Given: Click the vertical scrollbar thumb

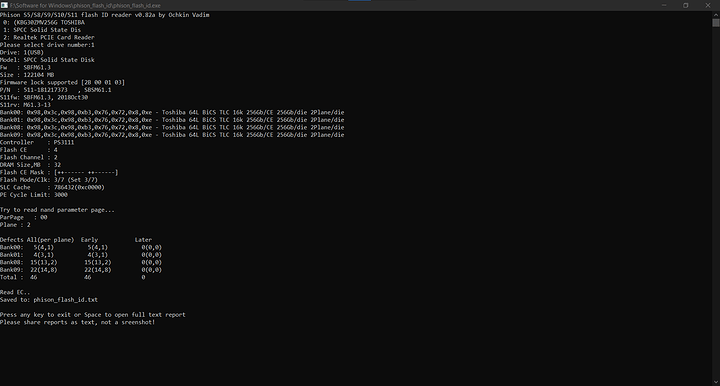Looking at the screenshot, I should [716, 22].
